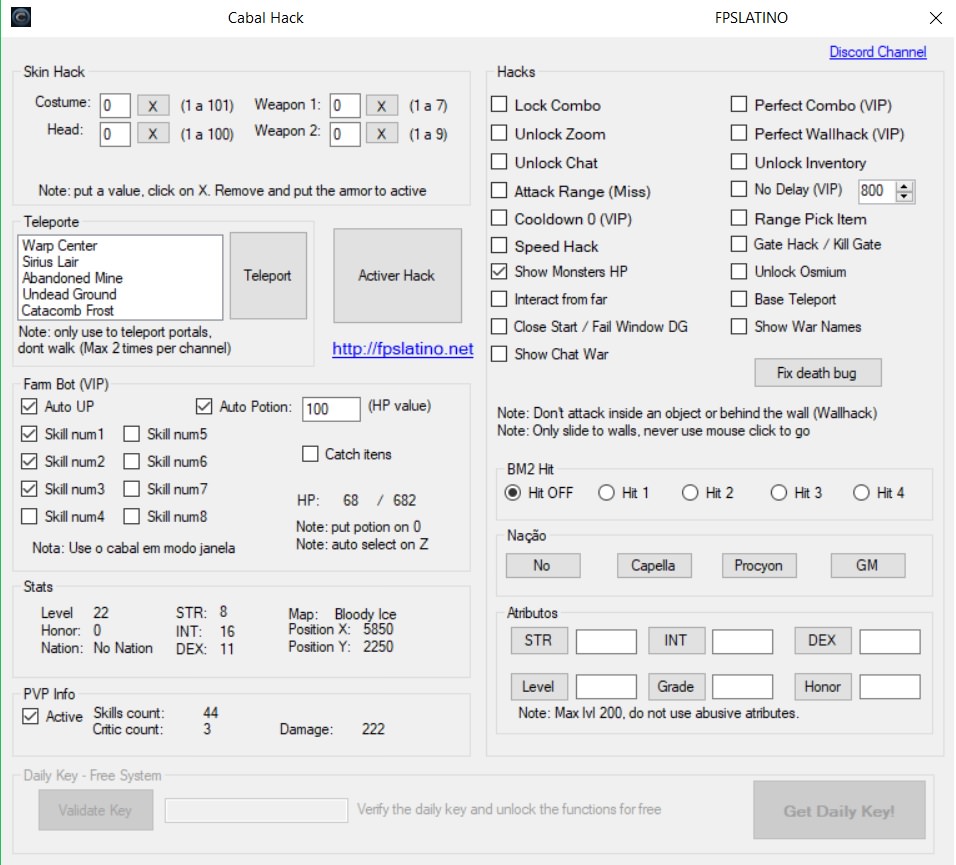Choose the Hit 2 radio option

(x=690, y=493)
